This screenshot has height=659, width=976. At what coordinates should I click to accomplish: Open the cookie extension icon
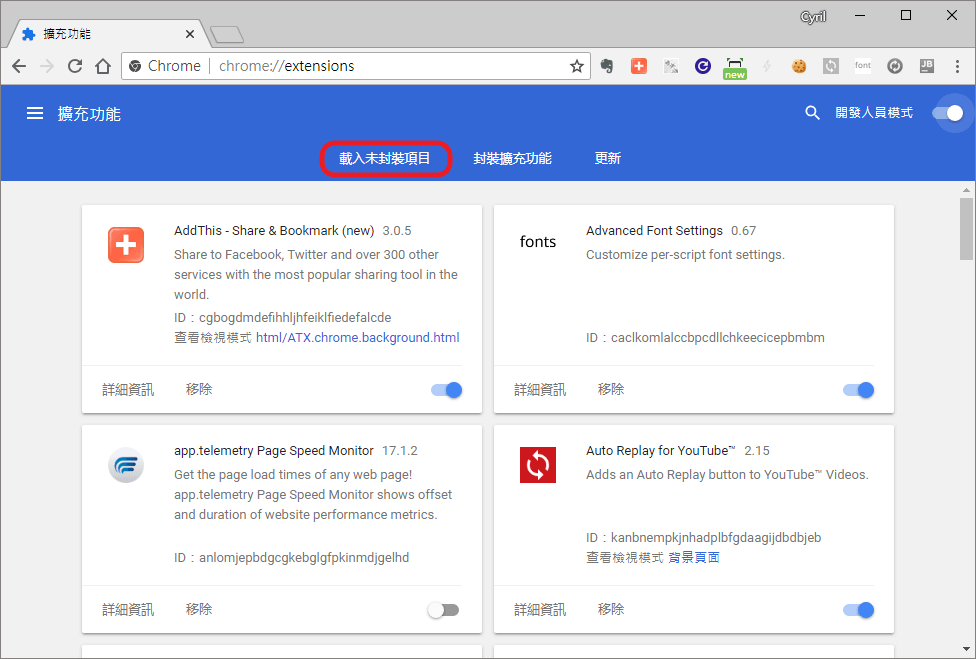(x=799, y=66)
